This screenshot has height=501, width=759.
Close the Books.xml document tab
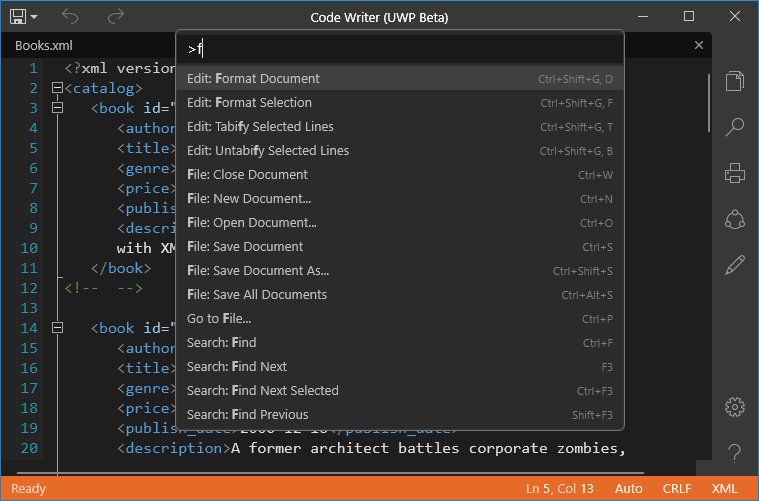(x=698, y=45)
